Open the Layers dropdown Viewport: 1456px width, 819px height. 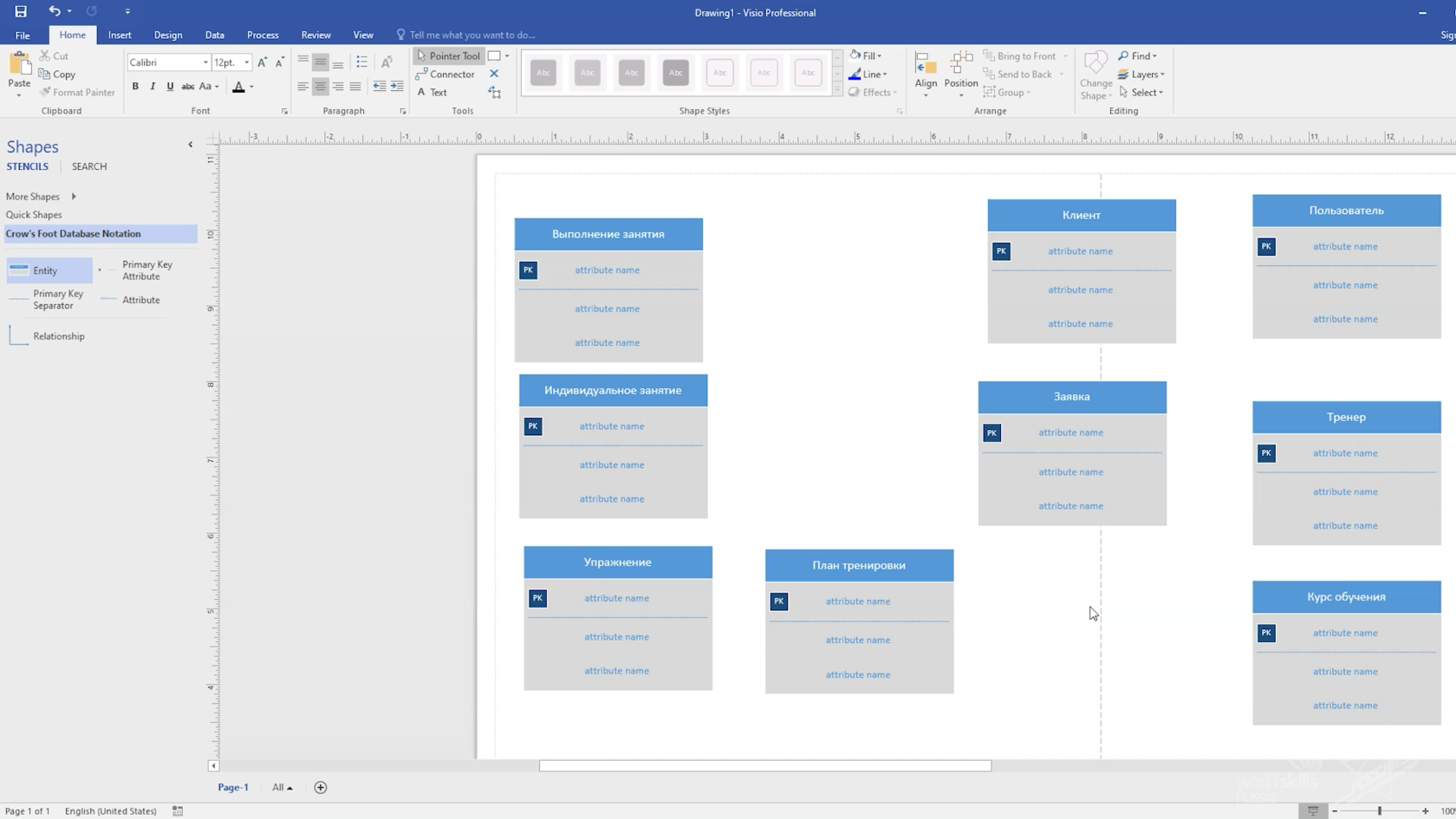click(x=1141, y=74)
